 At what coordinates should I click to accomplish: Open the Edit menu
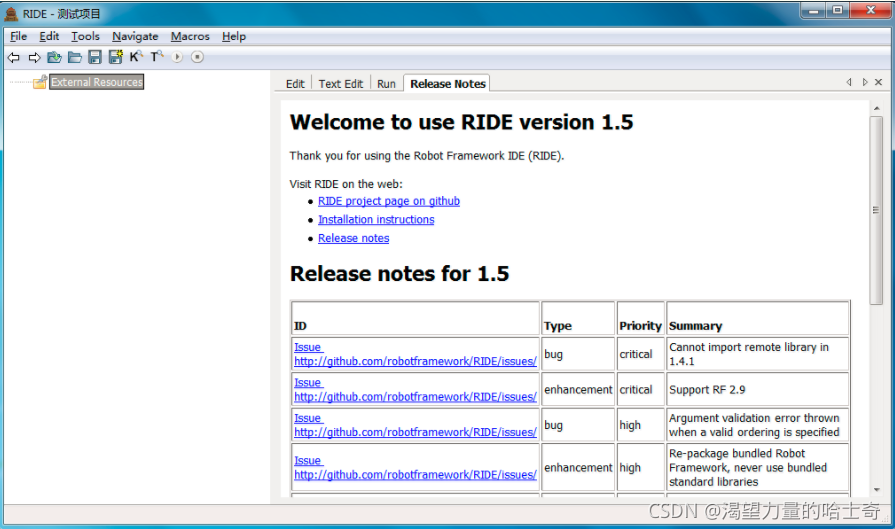point(49,37)
